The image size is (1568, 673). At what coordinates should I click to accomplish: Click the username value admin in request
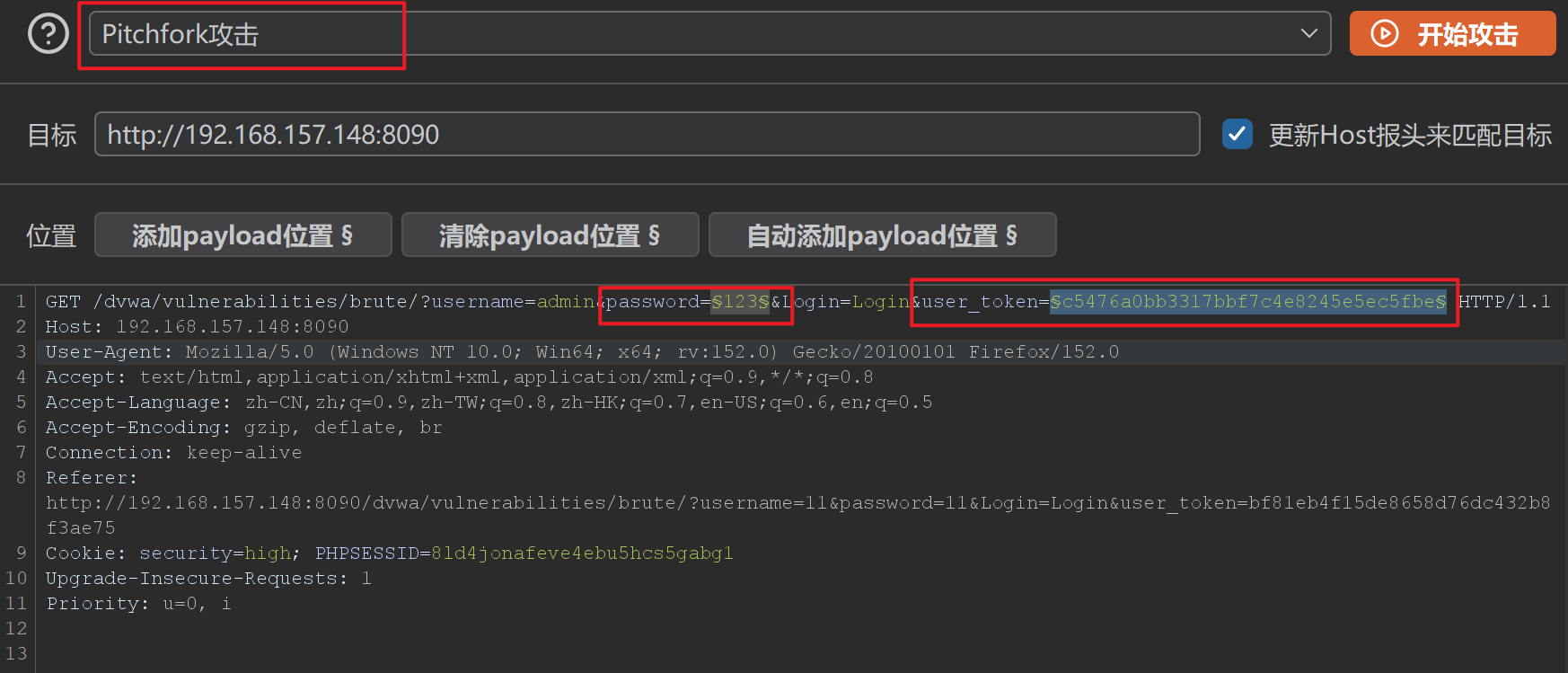(x=566, y=302)
